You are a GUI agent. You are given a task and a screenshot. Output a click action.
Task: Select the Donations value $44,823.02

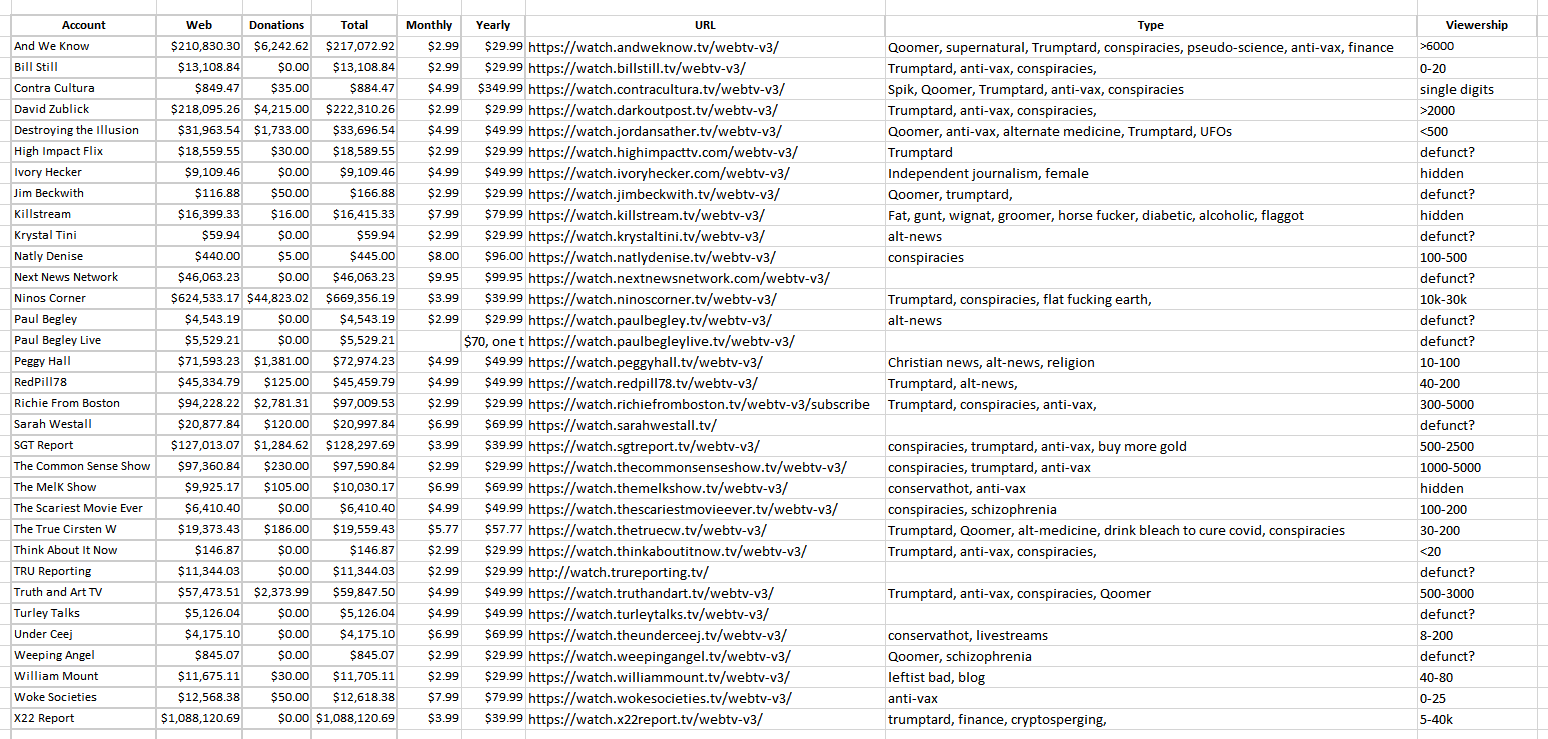coord(278,298)
